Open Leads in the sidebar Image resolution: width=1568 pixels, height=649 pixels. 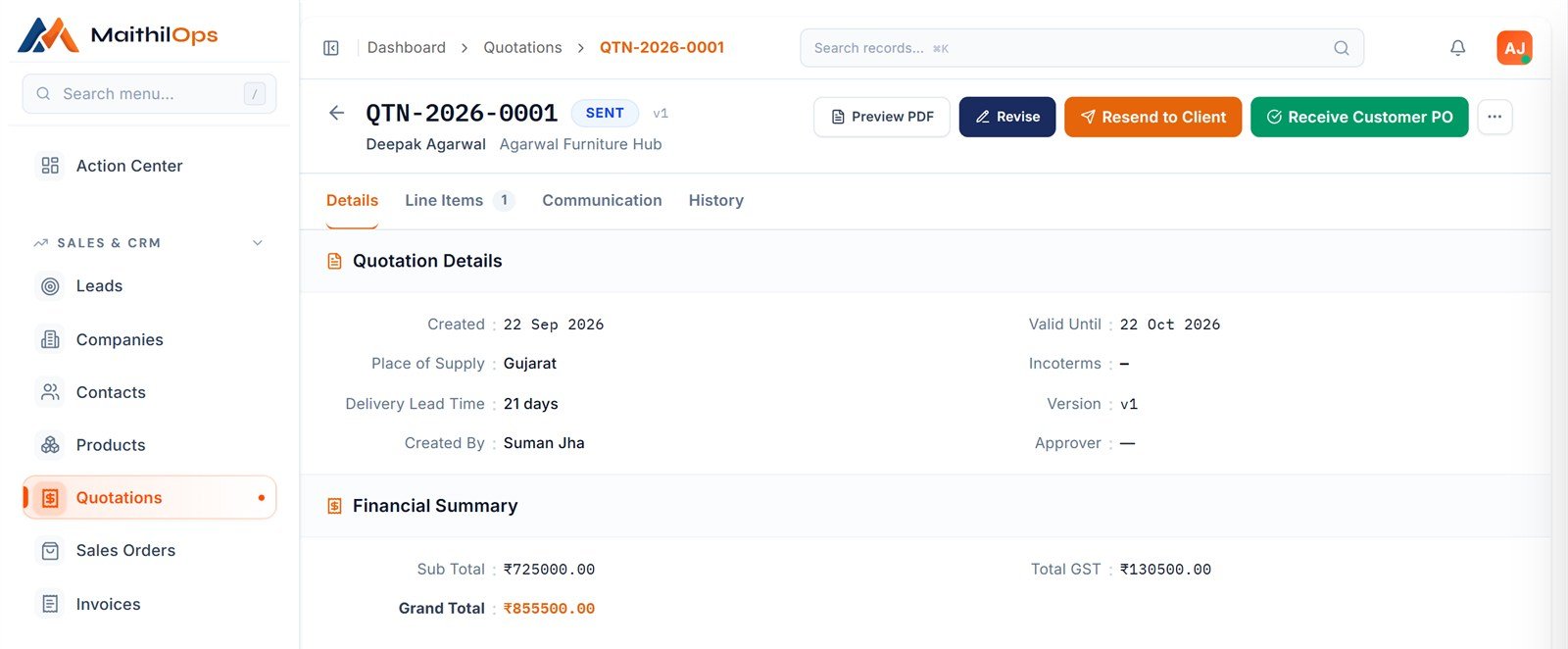(149, 286)
